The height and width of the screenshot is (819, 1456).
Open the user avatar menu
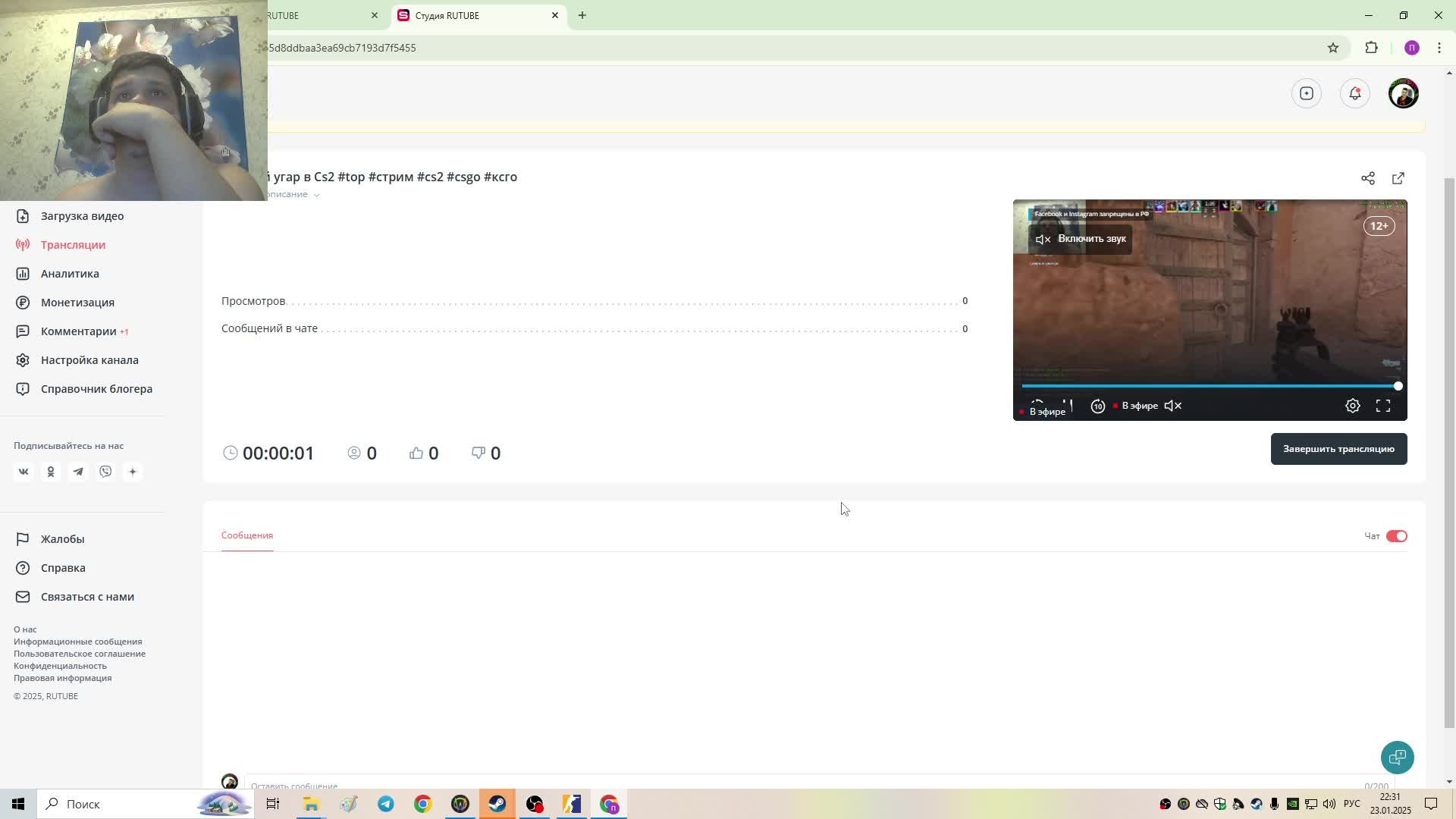pyautogui.click(x=1403, y=93)
